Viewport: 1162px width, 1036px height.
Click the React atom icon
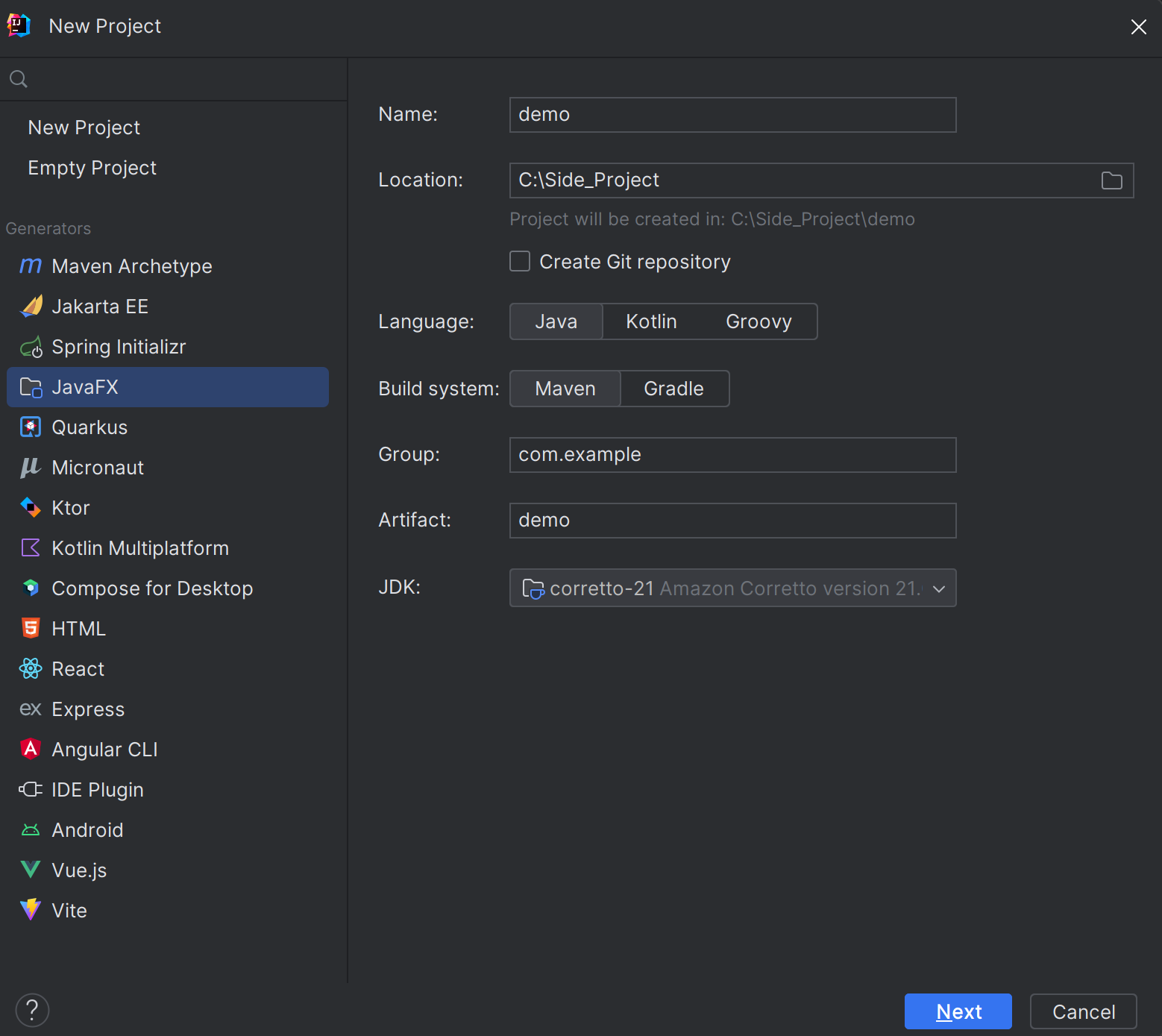[31, 668]
